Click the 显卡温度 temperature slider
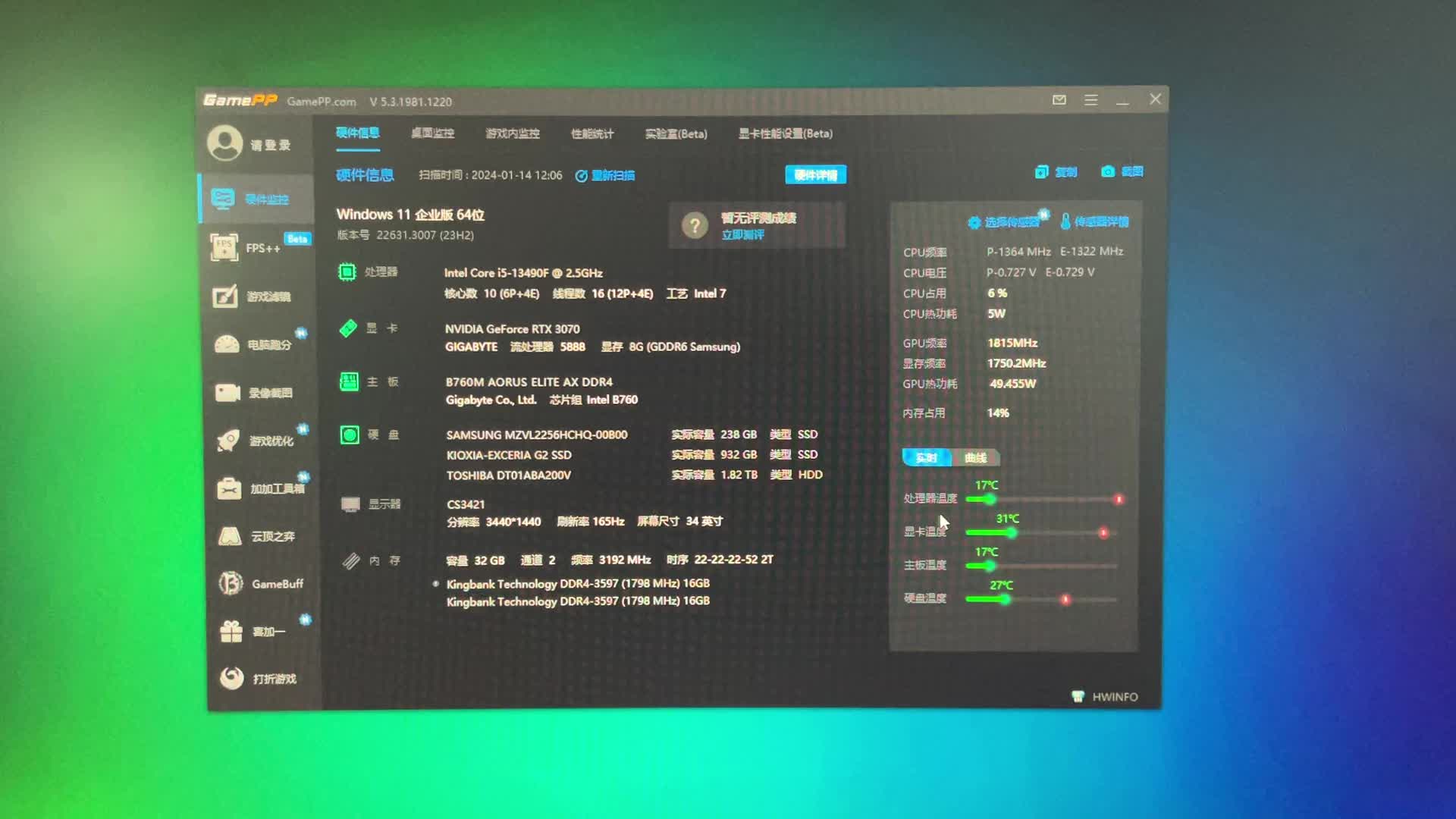Image resolution: width=1456 pixels, height=819 pixels. [x=1041, y=532]
